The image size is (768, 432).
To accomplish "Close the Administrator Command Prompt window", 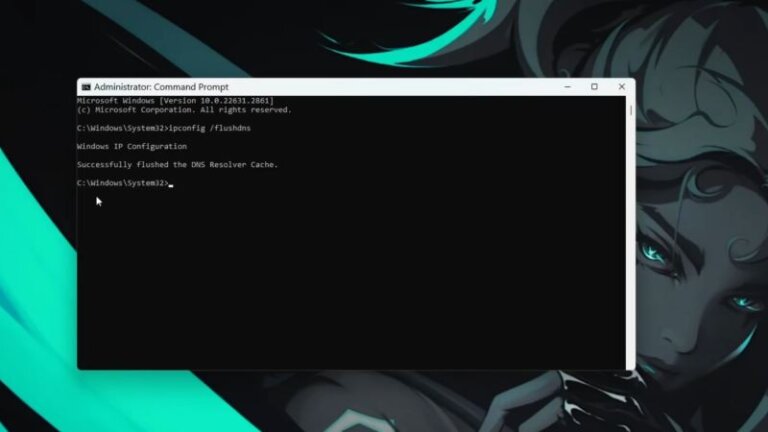I will (621, 87).
